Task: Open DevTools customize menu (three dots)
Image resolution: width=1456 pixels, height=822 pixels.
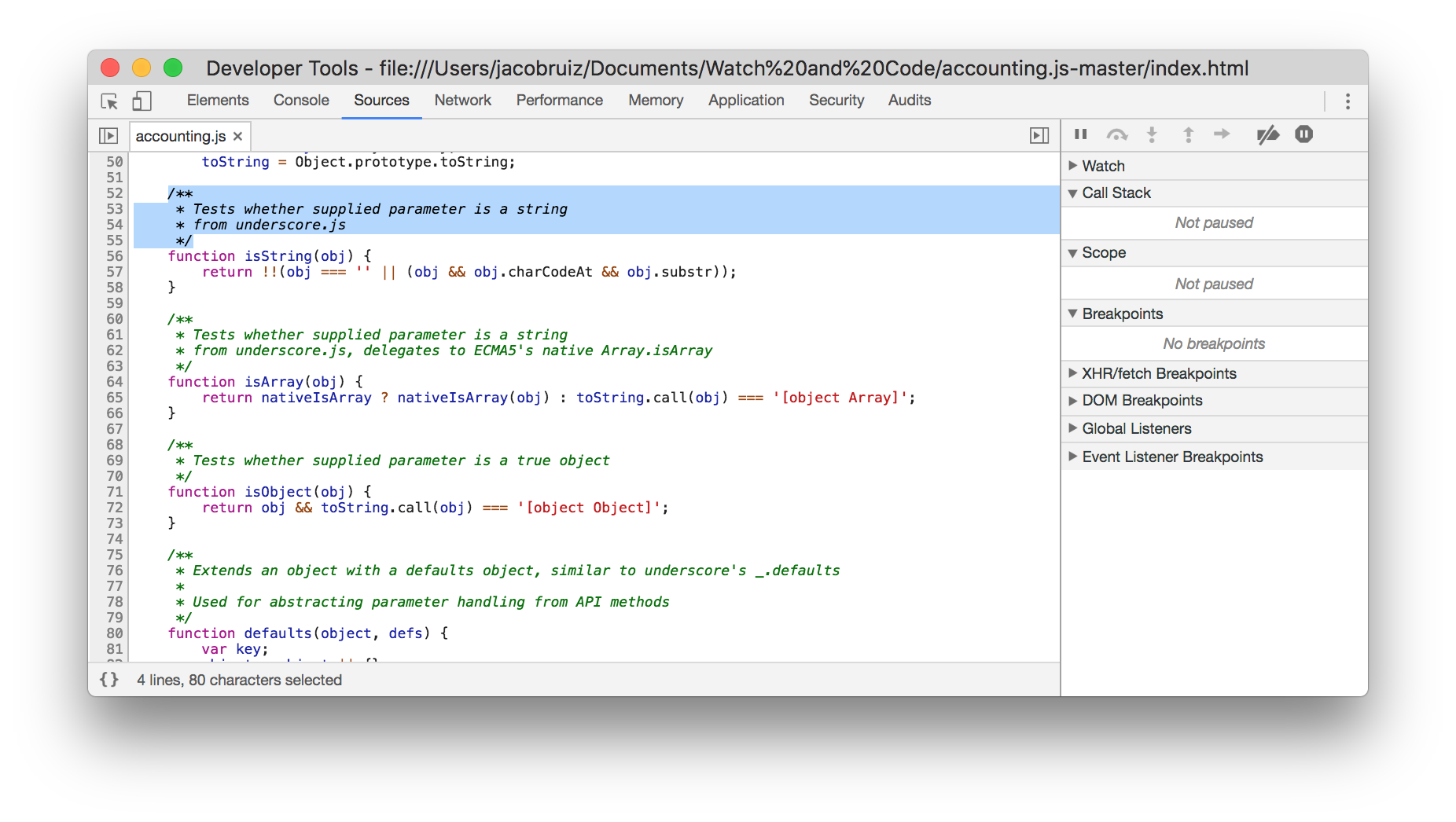Action: [1348, 101]
